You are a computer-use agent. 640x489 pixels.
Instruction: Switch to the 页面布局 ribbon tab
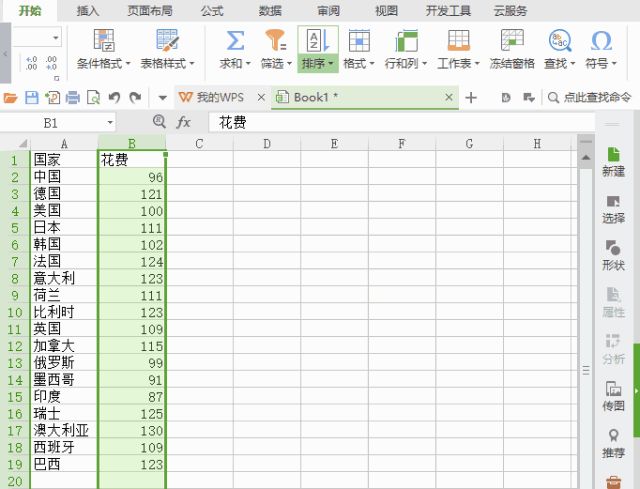click(150, 11)
